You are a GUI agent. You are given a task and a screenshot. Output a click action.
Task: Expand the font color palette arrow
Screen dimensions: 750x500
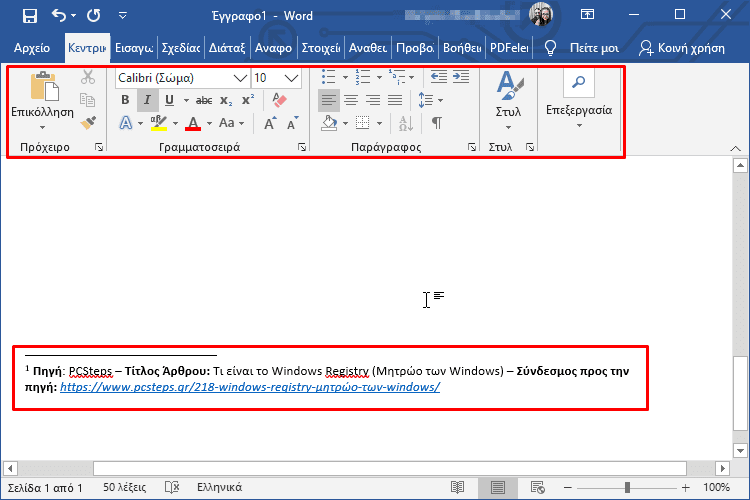tap(210, 123)
